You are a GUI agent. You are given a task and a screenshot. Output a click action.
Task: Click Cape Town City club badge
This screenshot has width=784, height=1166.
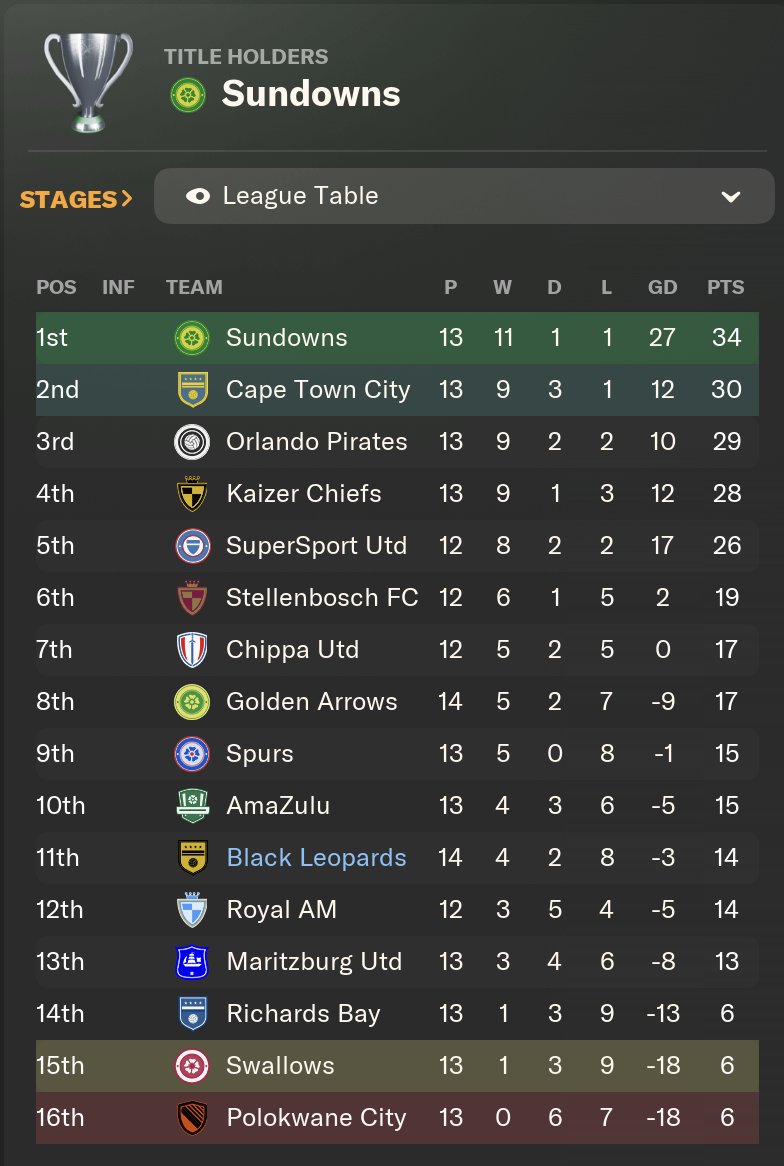pyautogui.click(x=192, y=390)
